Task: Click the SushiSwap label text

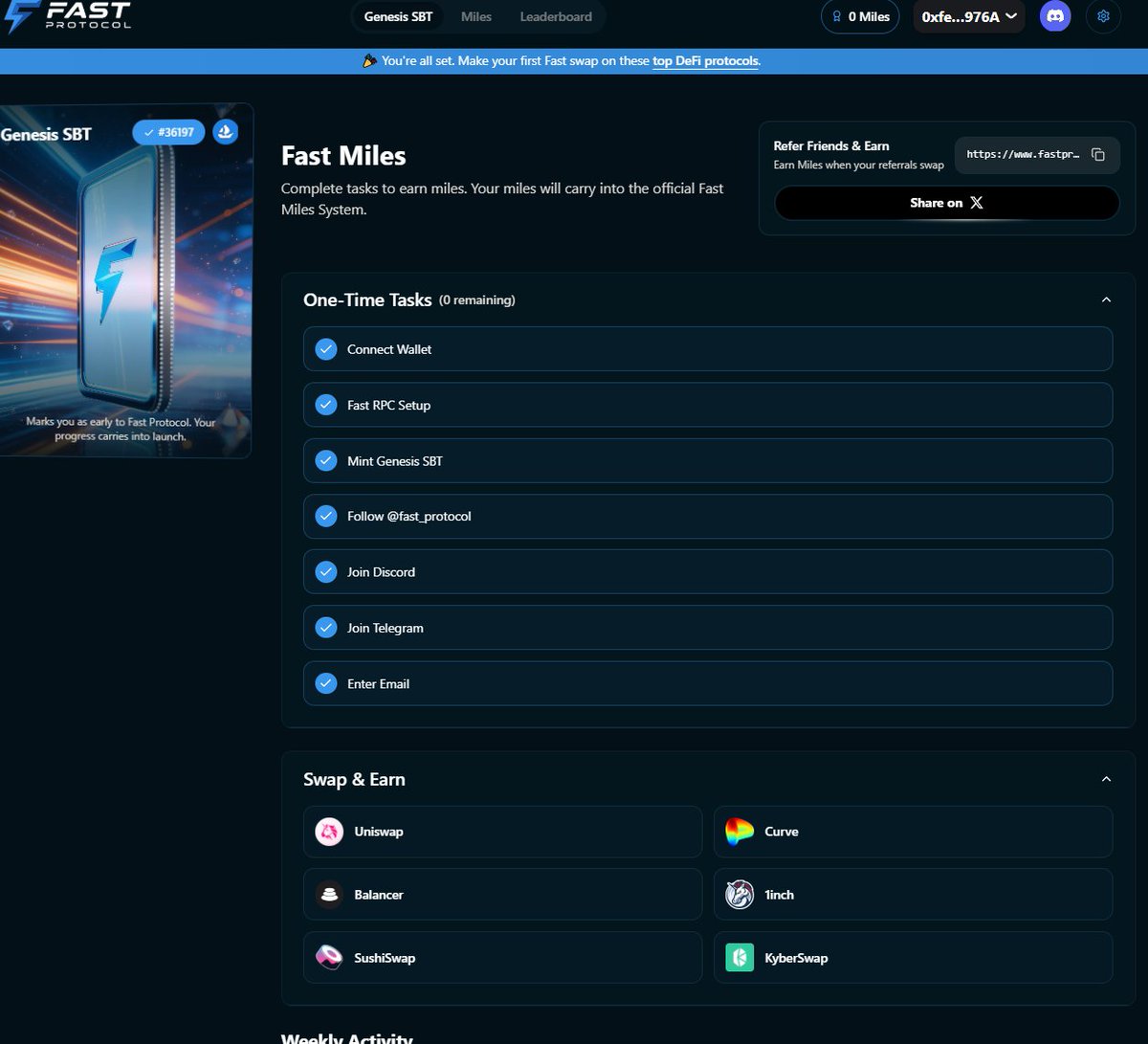Action: point(385,958)
